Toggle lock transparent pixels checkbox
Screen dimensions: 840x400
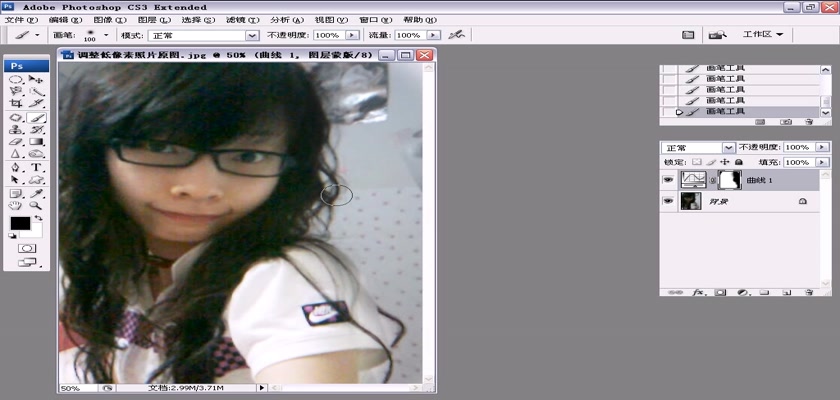pos(697,162)
